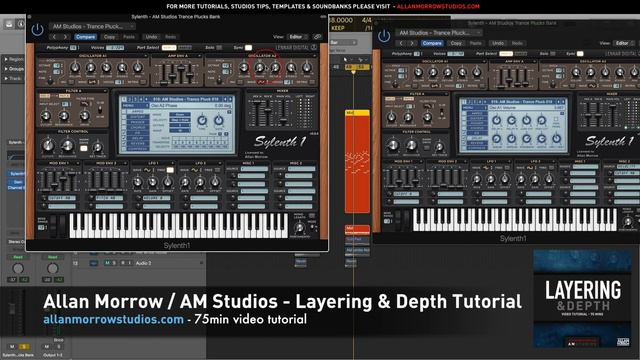This screenshot has width=640, height=360.
Task: Expand the Region disclosure triangle in Logic inspector
Action: pos(6,59)
